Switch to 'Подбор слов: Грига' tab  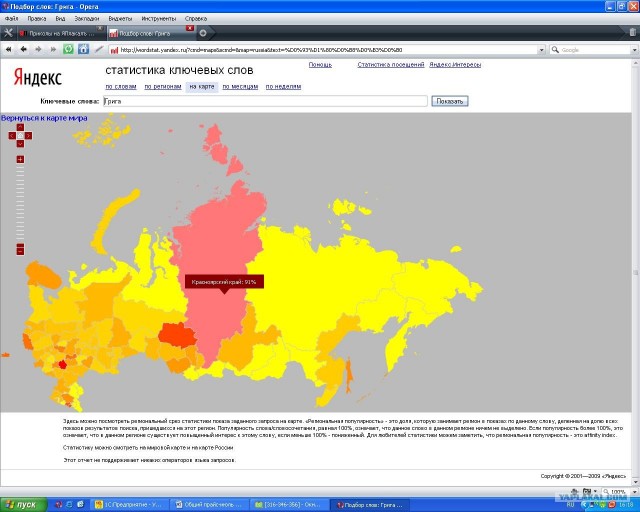(x=150, y=33)
